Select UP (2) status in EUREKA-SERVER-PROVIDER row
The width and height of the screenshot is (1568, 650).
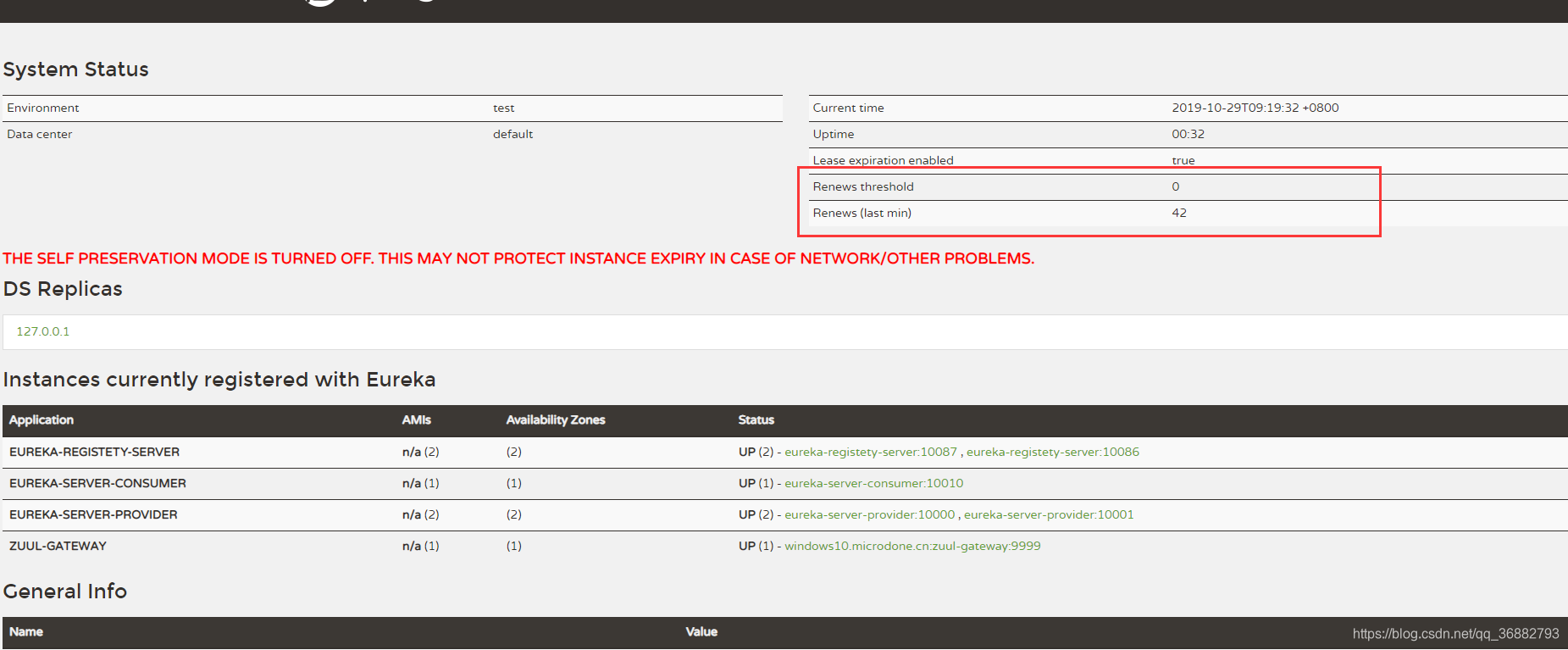[756, 514]
